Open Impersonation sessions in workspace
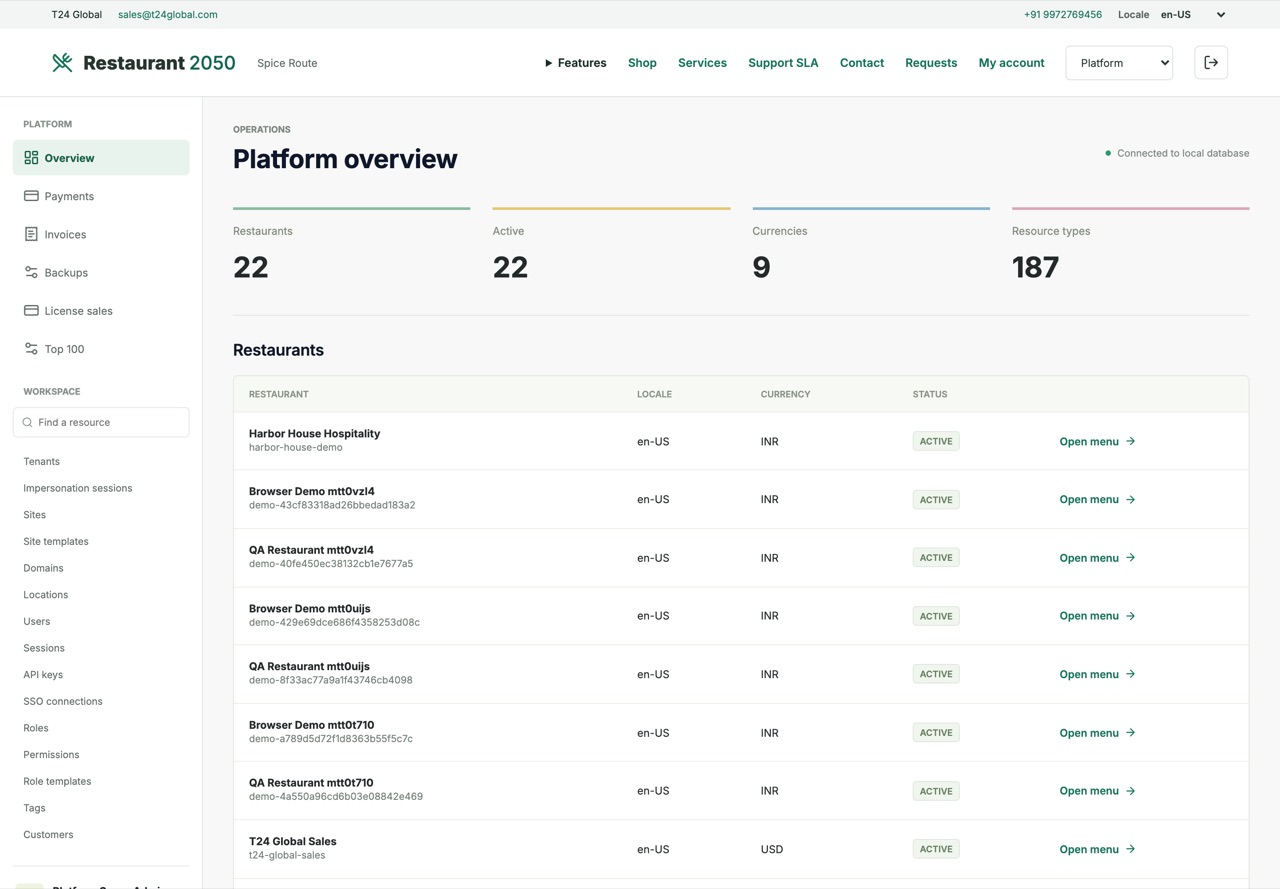 (x=78, y=488)
